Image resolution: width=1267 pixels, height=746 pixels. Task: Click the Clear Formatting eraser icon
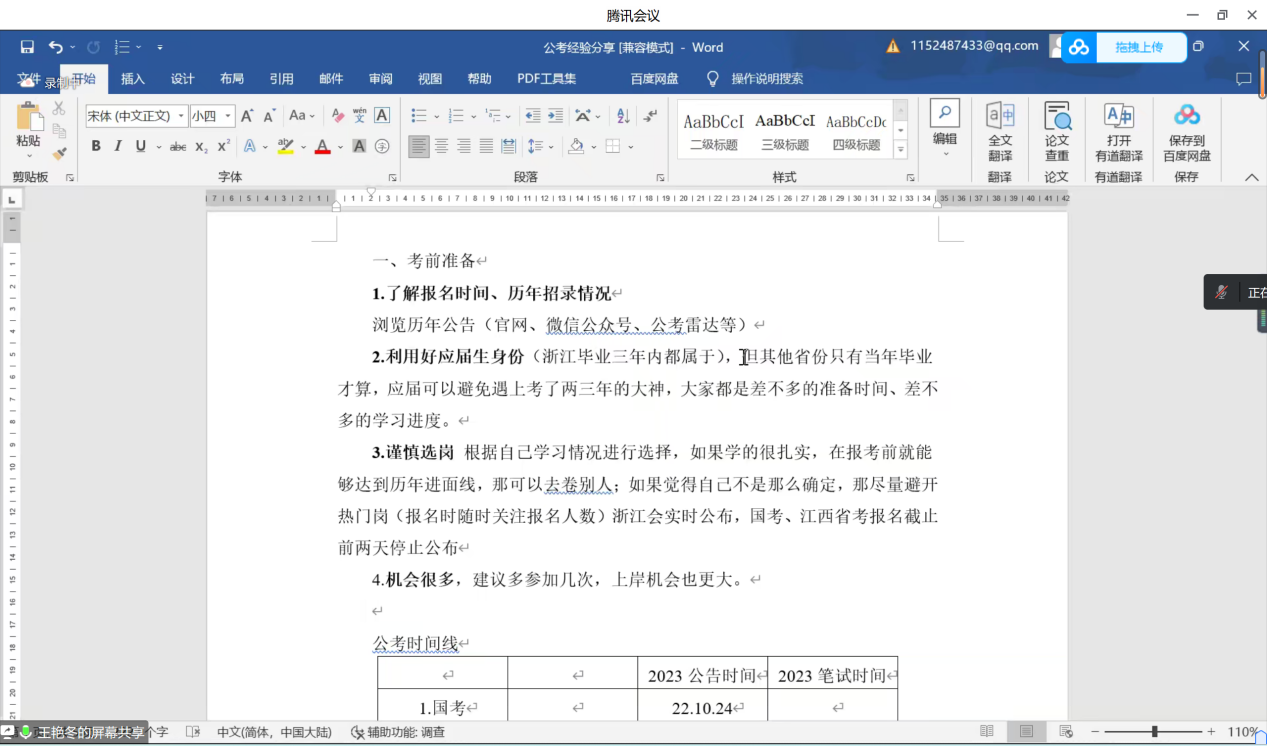[x=337, y=116]
